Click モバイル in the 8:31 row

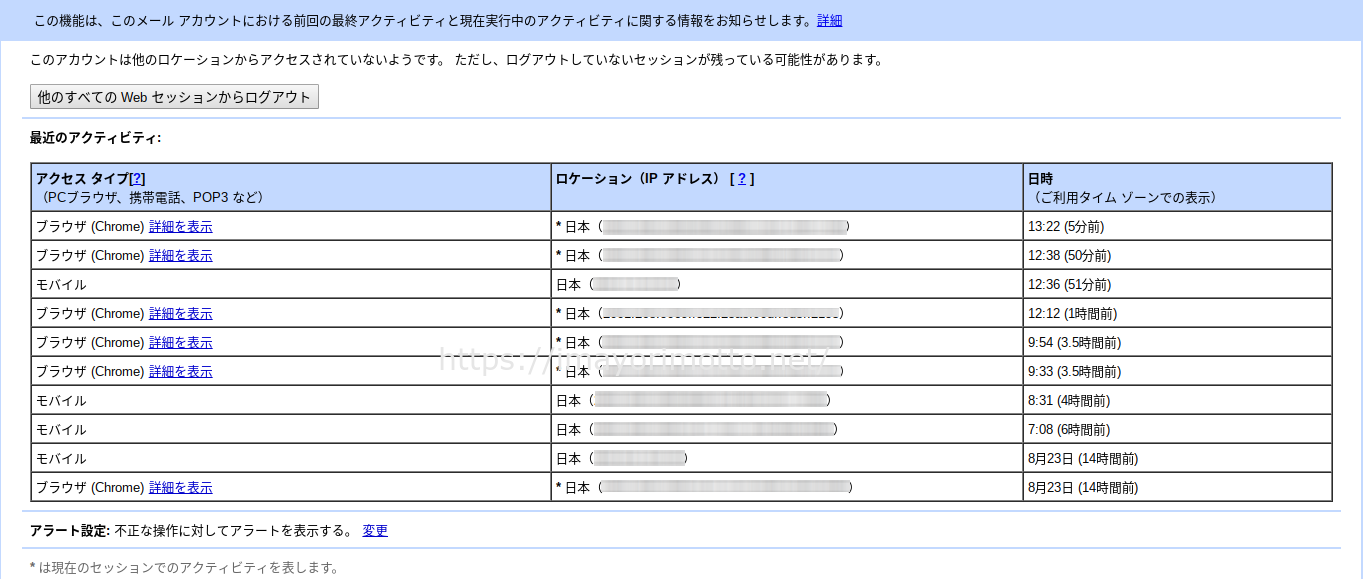point(61,401)
